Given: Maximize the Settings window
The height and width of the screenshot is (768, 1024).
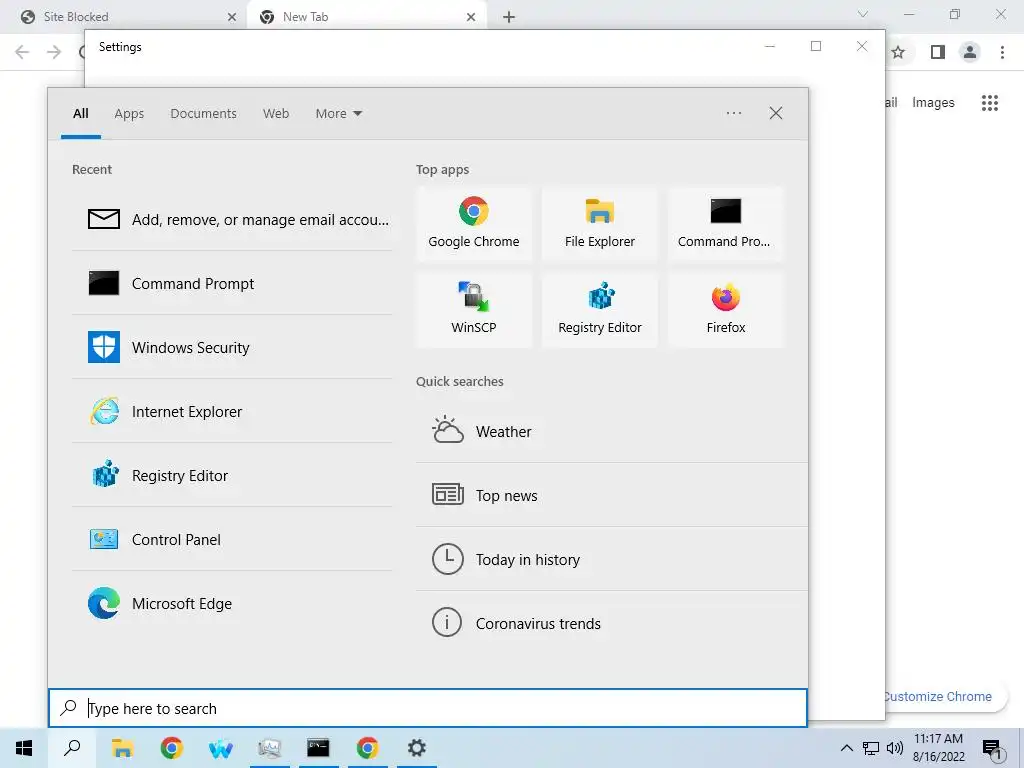Looking at the screenshot, I should [816, 46].
